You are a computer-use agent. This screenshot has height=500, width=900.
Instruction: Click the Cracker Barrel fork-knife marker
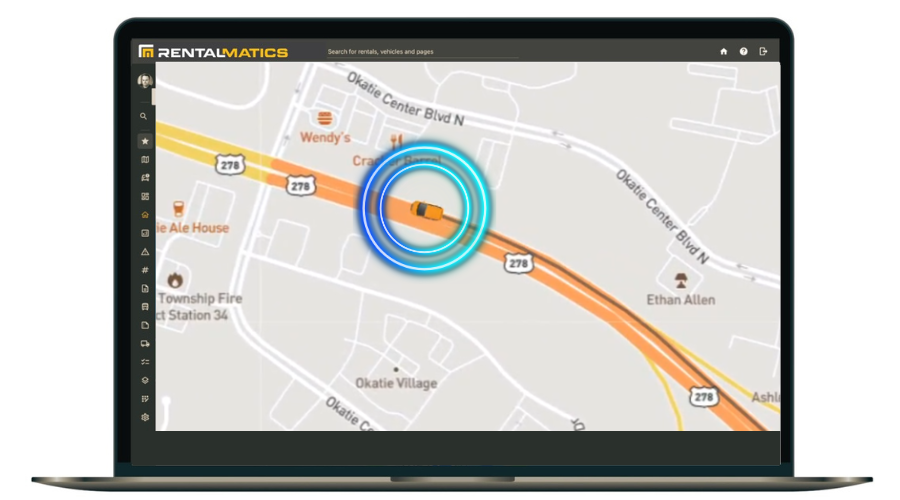(397, 141)
